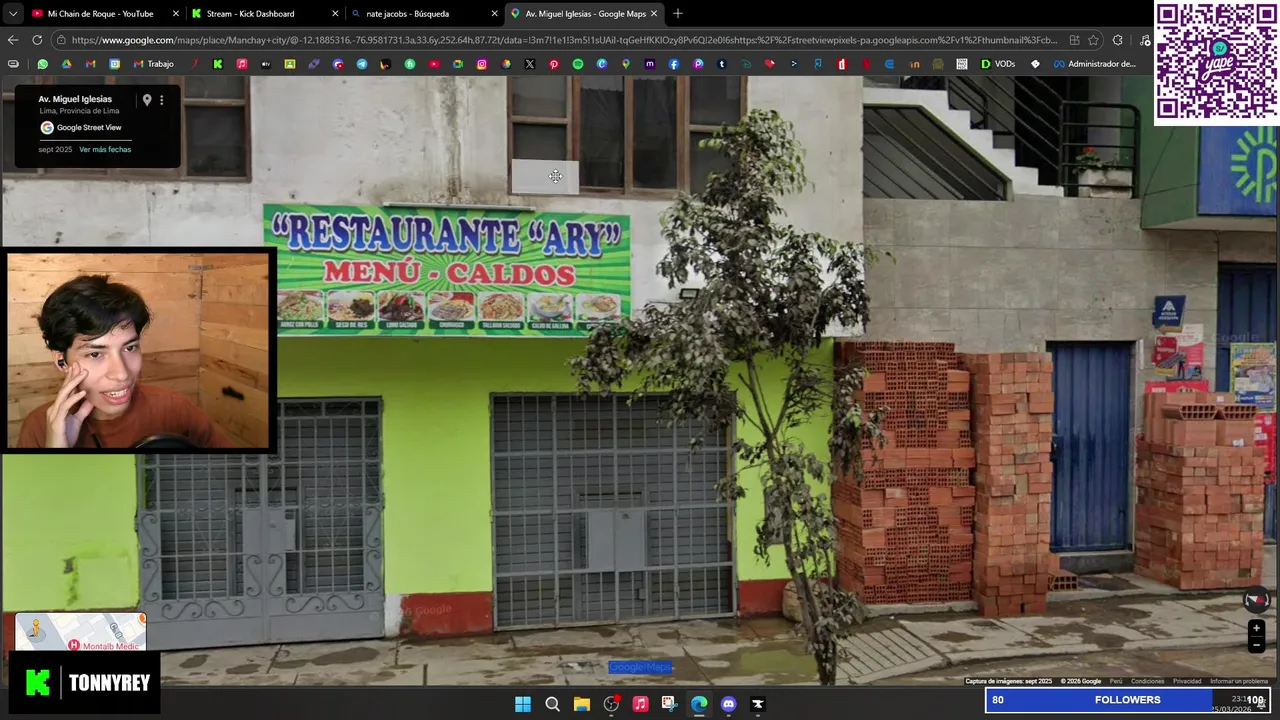Image resolution: width=1280 pixels, height=720 pixels.
Task: Bookmark this page with the star icon
Action: point(1093,40)
